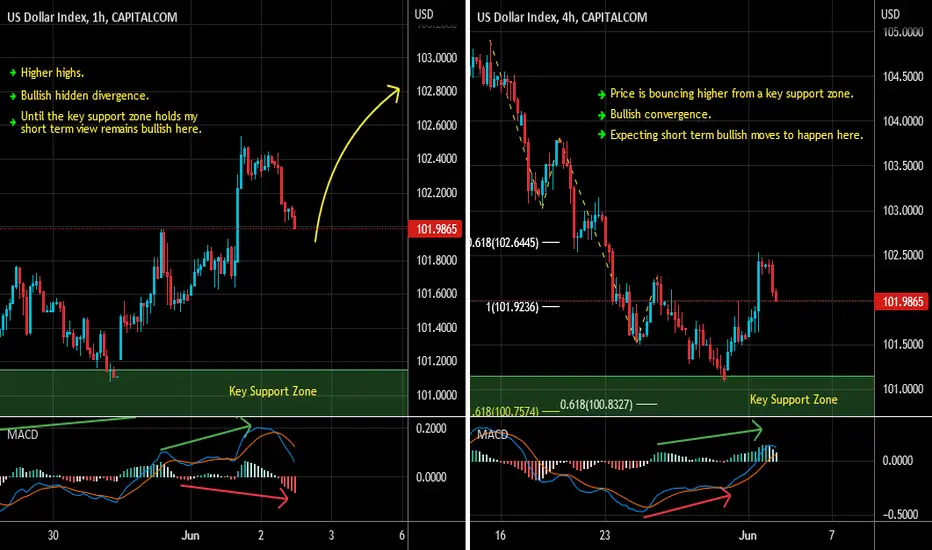Click the 101.2000 price level on 1h axis
Image resolution: width=932 pixels, height=550 pixels.
point(437,361)
